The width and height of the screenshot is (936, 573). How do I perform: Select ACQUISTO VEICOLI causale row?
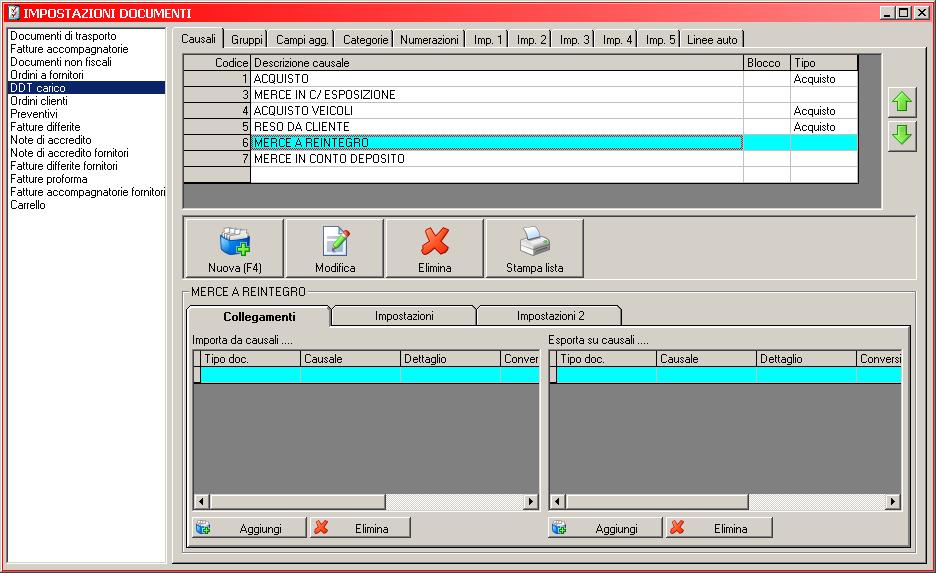point(521,111)
